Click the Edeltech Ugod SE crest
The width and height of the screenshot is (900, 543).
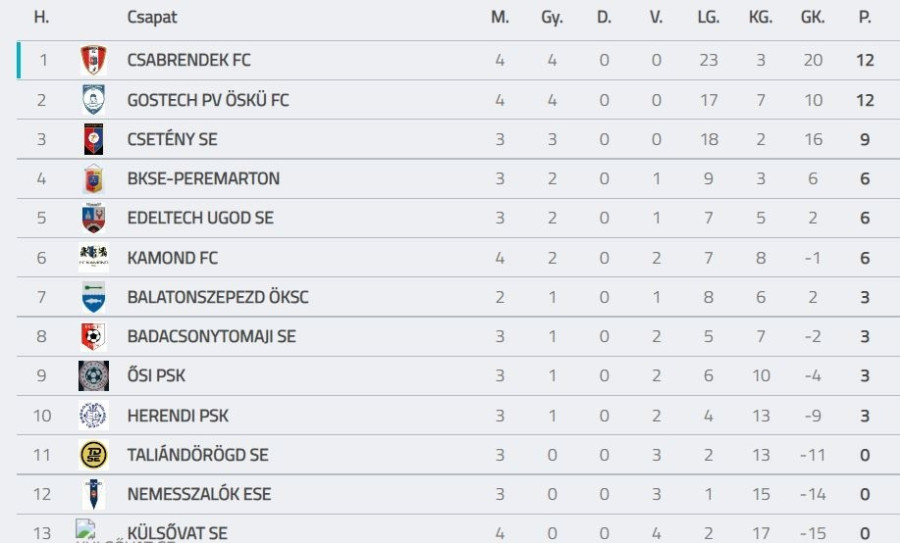click(x=93, y=218)
